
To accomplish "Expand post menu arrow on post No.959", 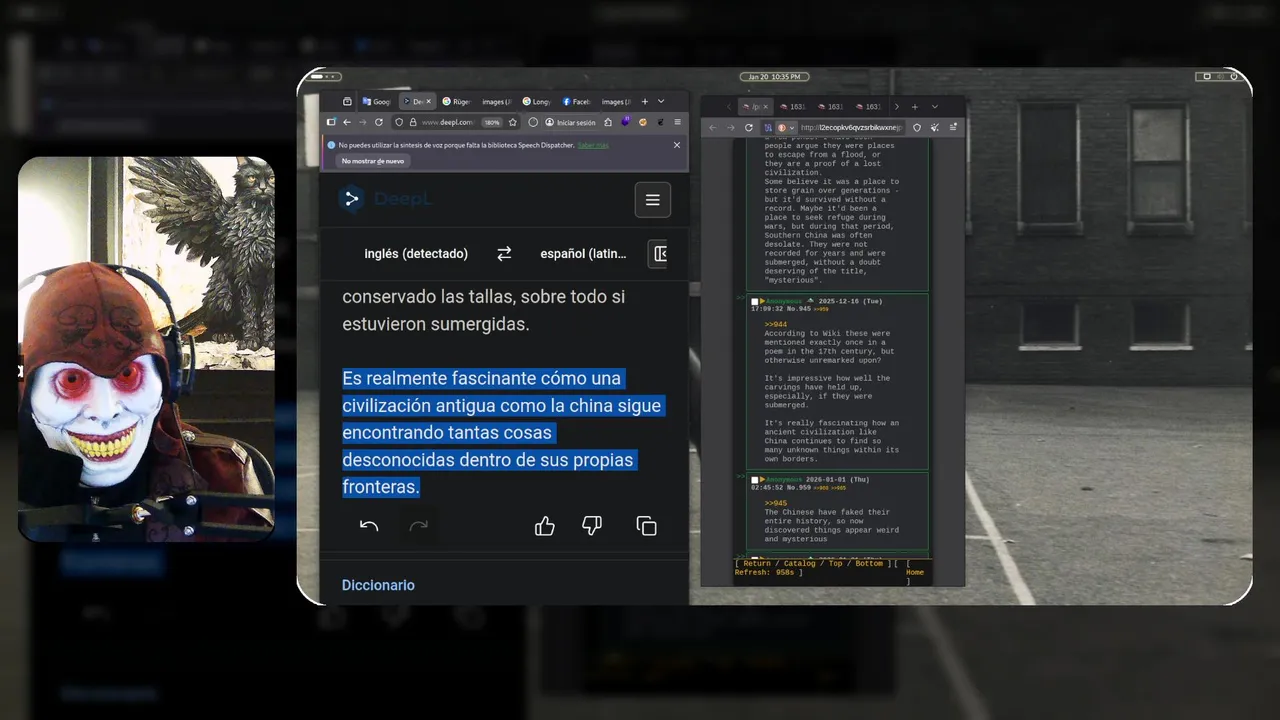I will [x=762, y=480].
